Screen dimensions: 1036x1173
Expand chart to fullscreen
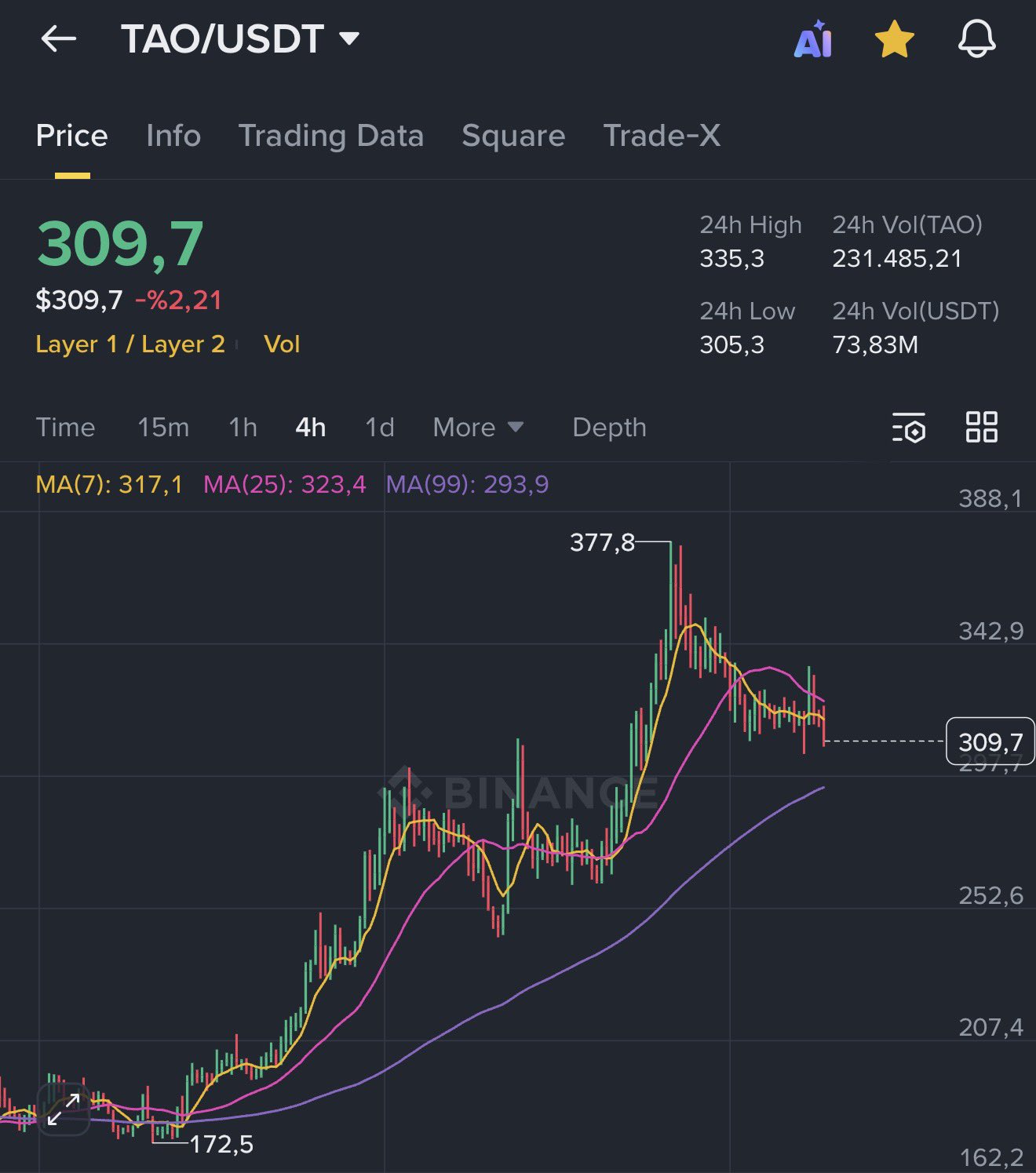64,1110
